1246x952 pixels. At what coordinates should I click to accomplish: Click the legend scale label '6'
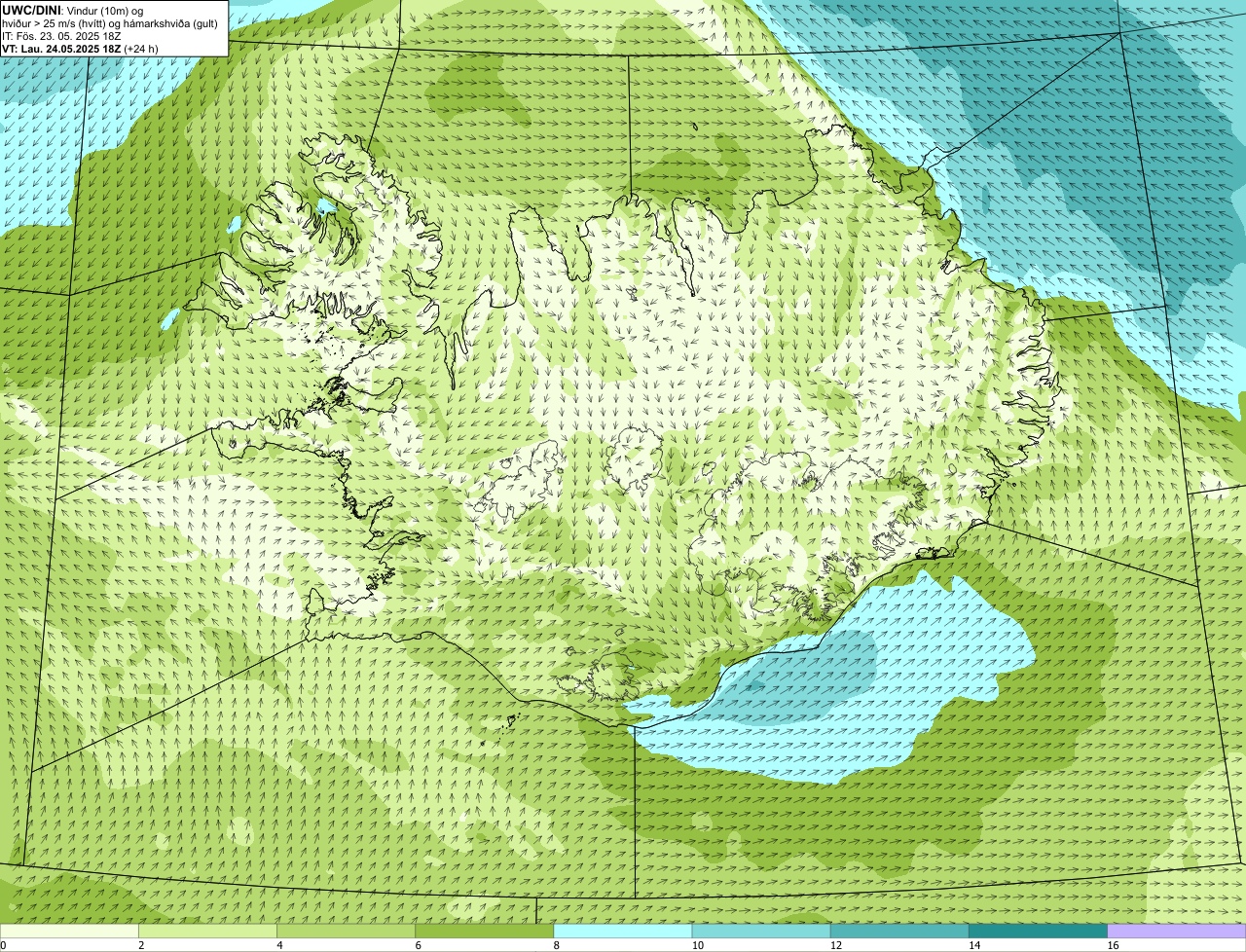click(418, 945)
